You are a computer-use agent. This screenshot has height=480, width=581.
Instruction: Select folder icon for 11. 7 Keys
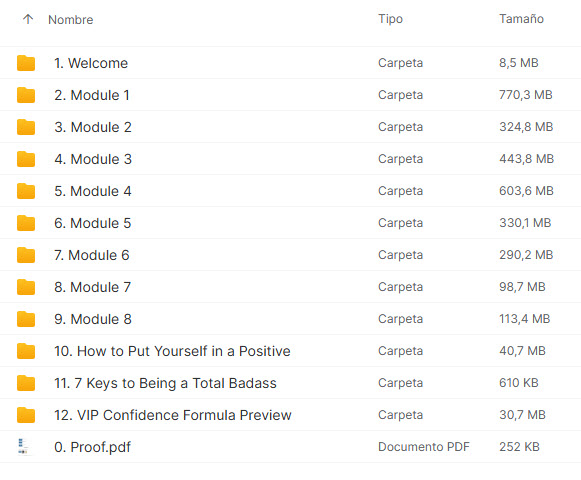click(26, 383)
